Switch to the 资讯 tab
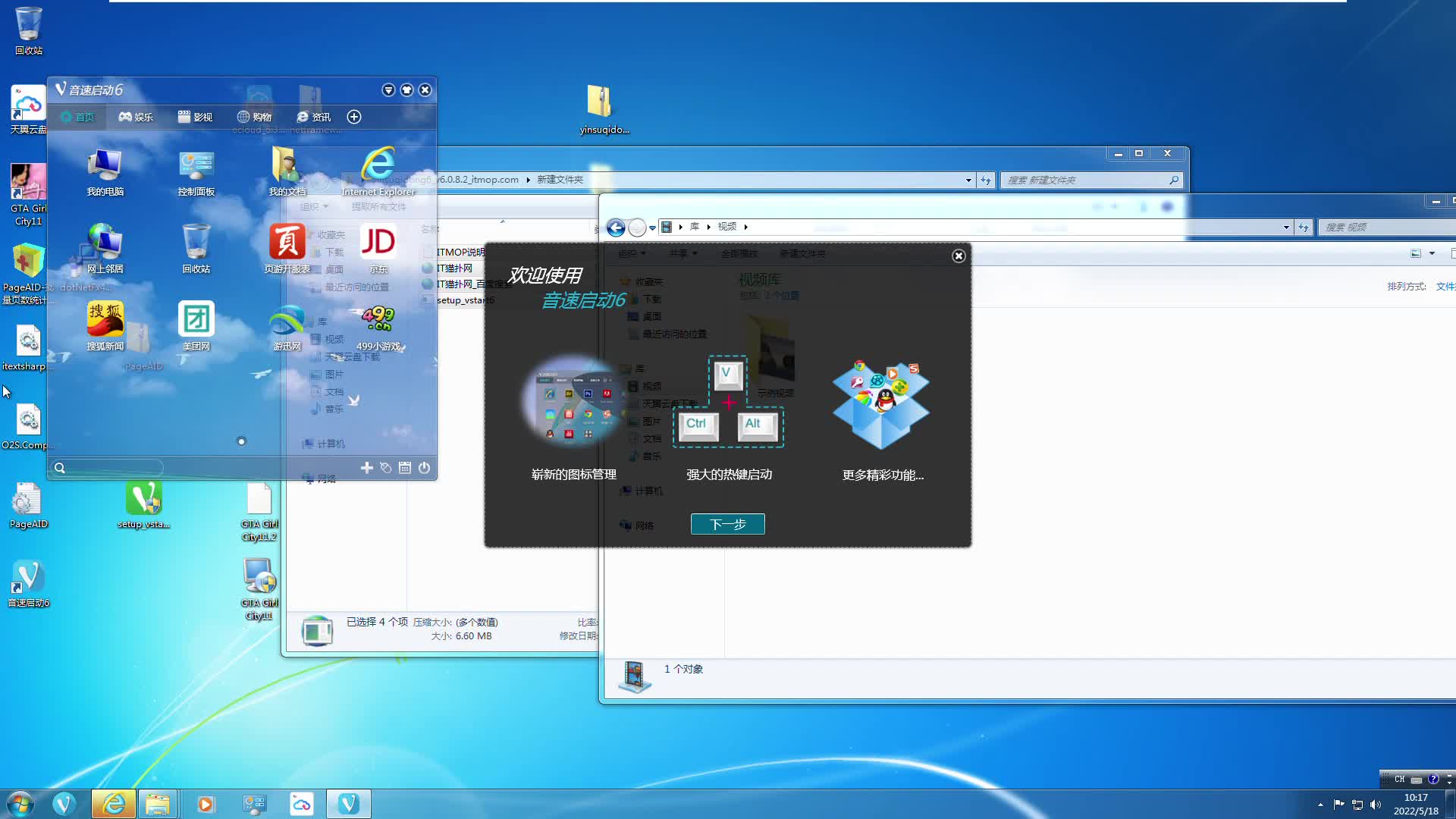 coord(313,117)
